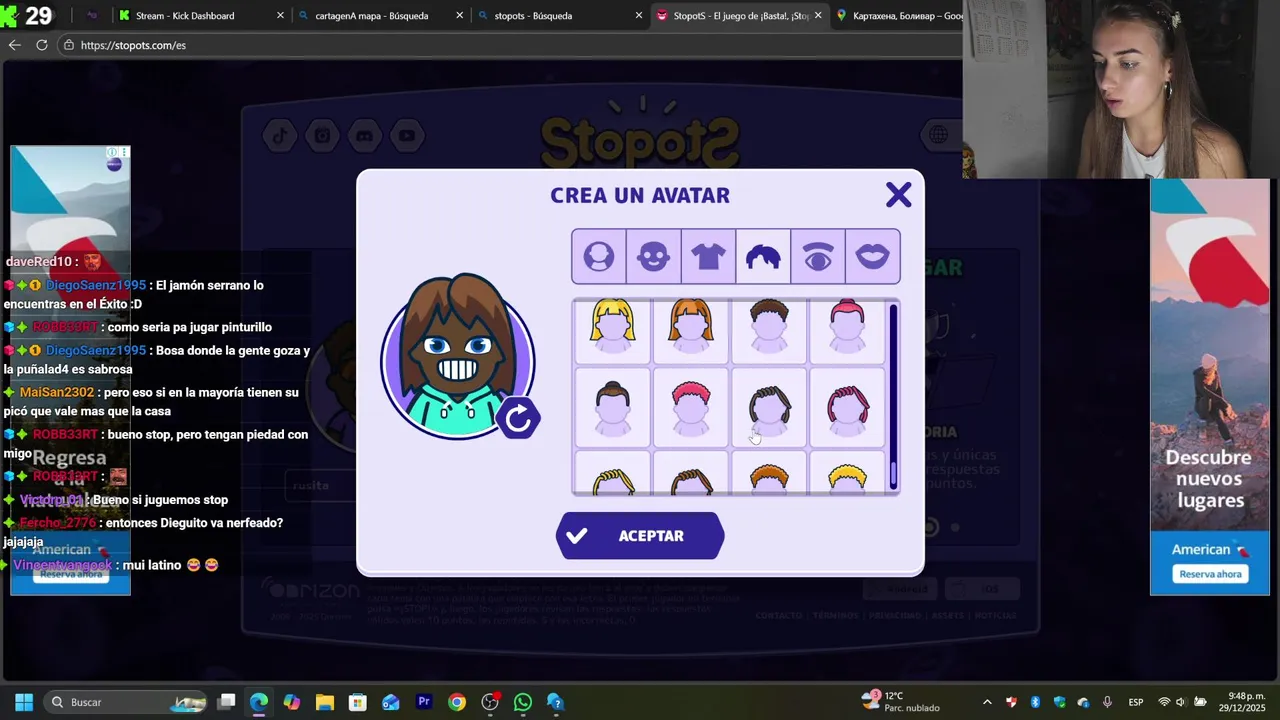The width and height of the screenshot is (1280, 720).
Task: Select the hair style tab
Action: point(763,257)
